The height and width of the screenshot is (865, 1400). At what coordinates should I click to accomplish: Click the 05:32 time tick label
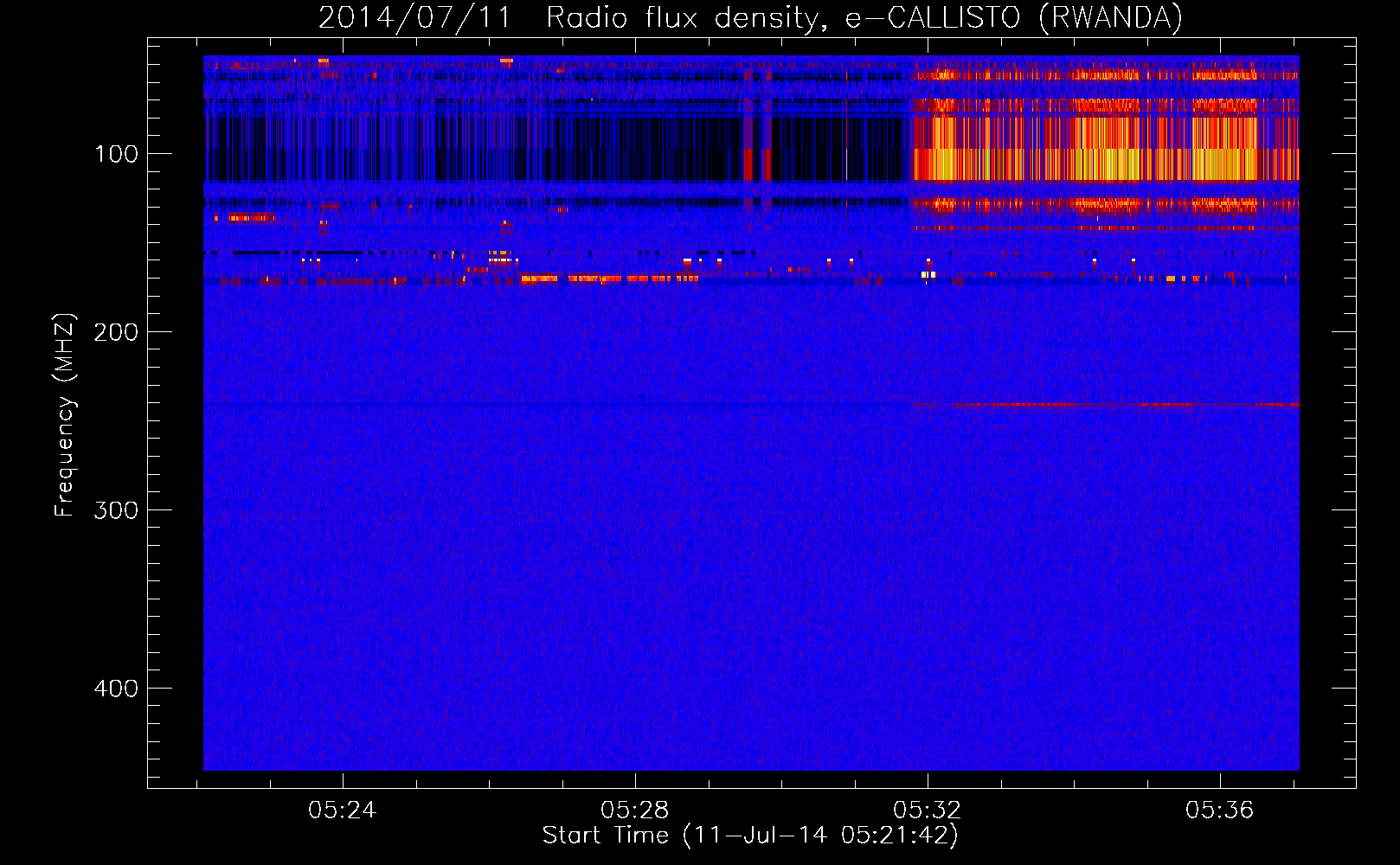pyautogui.click(x=928, y=811)
